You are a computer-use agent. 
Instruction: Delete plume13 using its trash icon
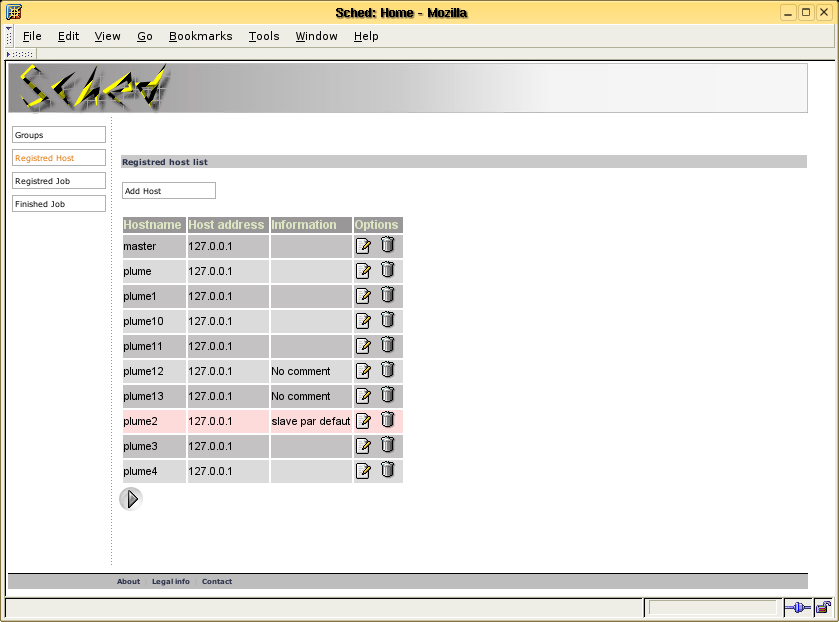(388, 395)
